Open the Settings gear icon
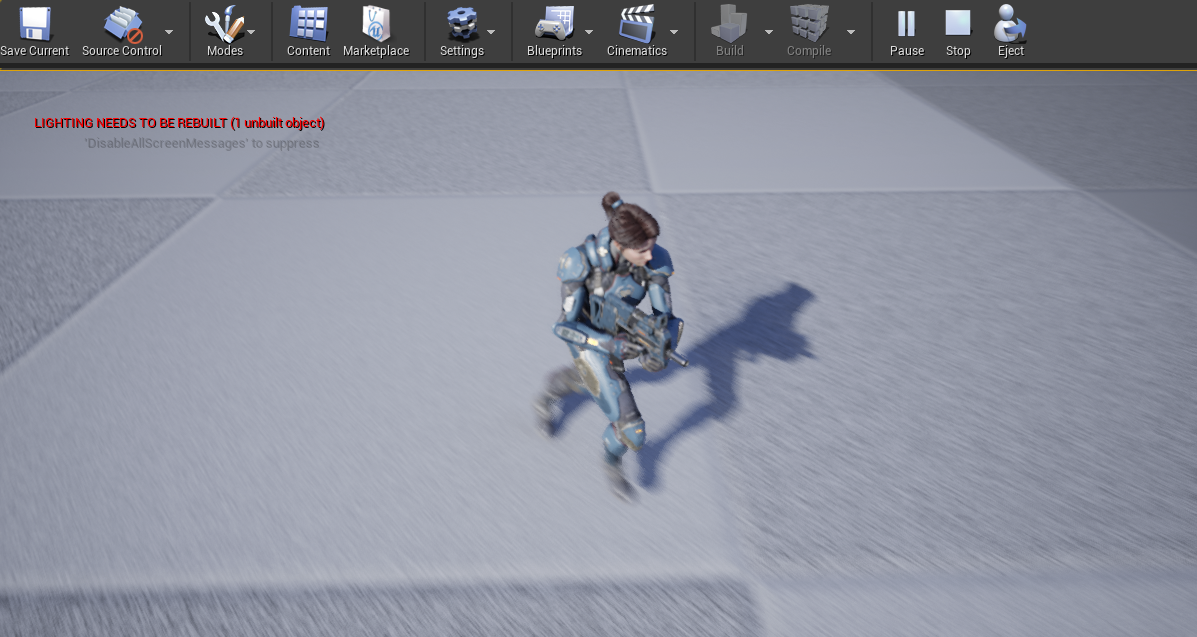The width and height of the screenshot is (1197, 637). pyautogui.click(x=462, y=24)
